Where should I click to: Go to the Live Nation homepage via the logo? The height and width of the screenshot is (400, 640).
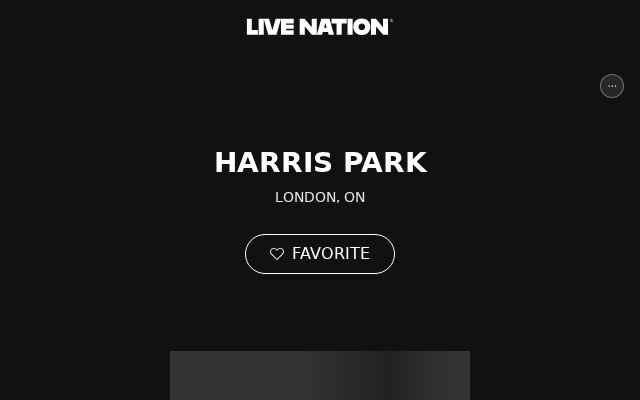pos(320,27)
